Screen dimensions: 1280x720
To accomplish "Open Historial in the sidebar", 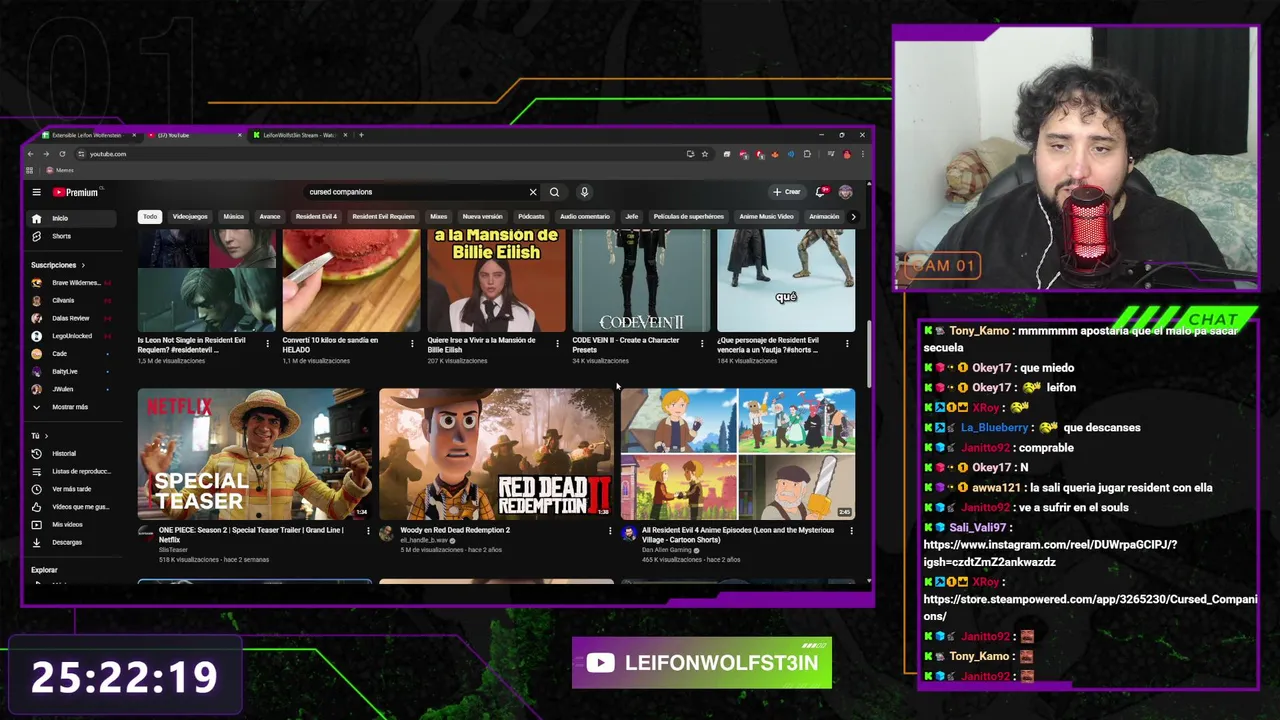I will 72,453.
